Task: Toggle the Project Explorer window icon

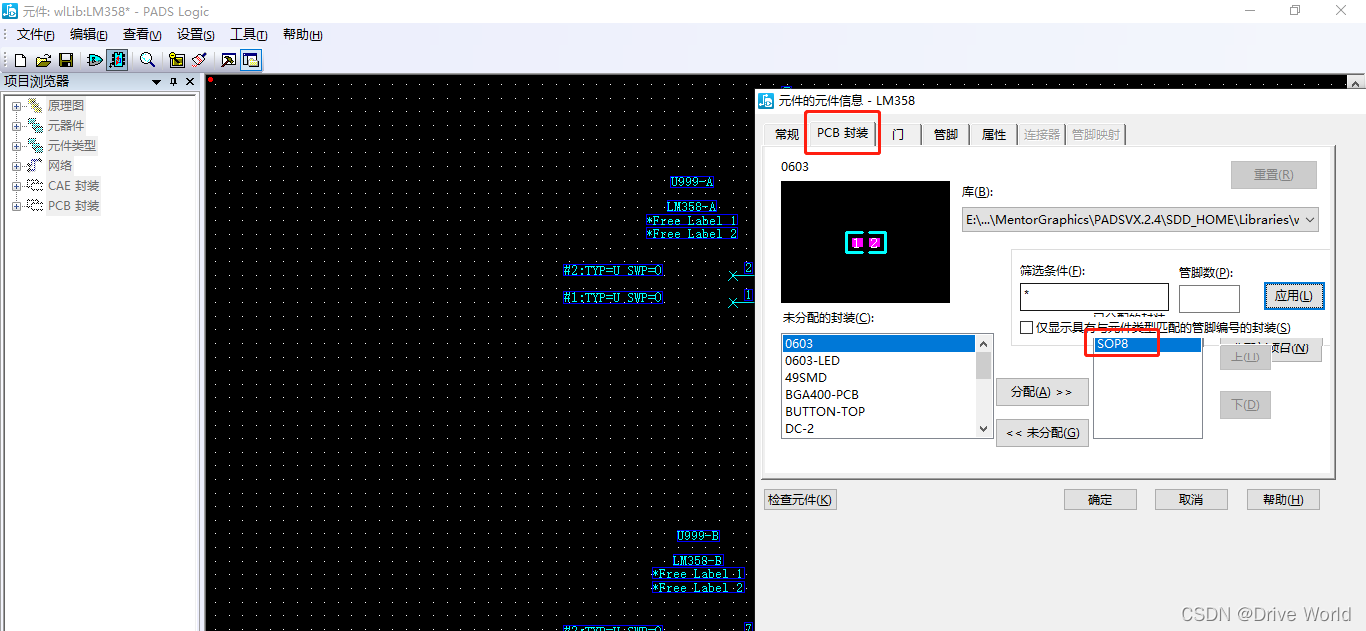Action: pos(251,60)
